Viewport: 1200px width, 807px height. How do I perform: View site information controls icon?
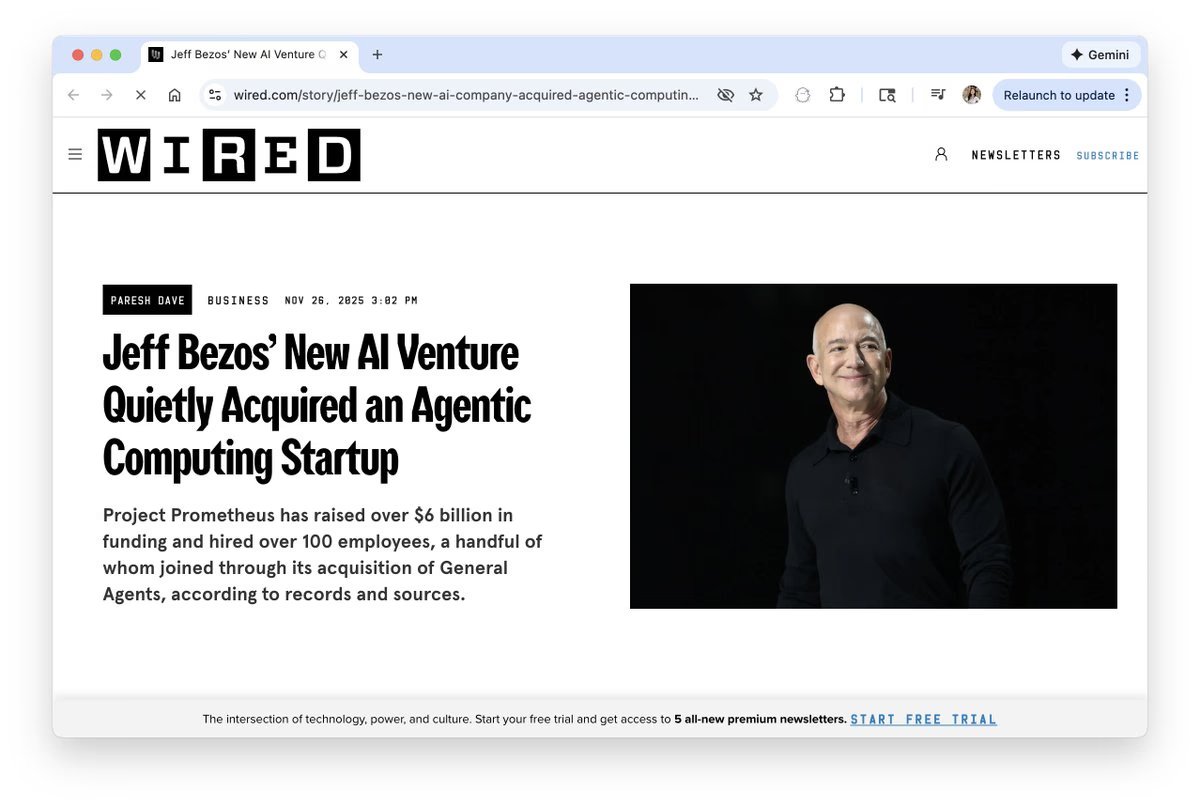pyautogui.click(x=214, y=95)
